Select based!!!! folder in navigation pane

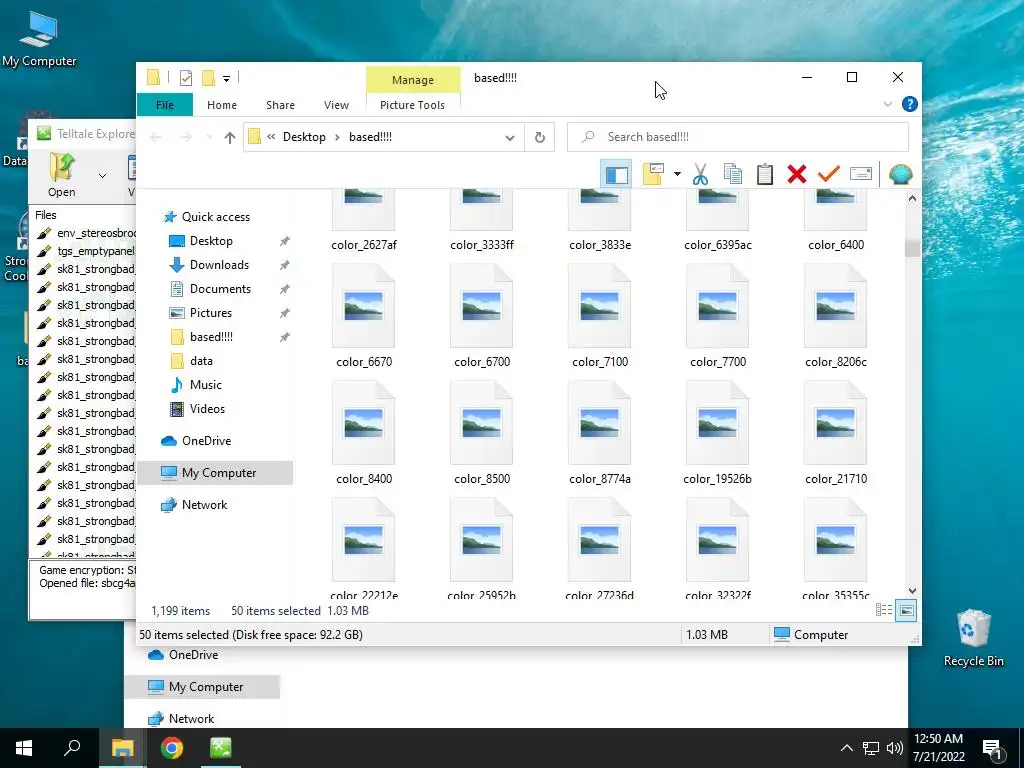tap(211, 337)
